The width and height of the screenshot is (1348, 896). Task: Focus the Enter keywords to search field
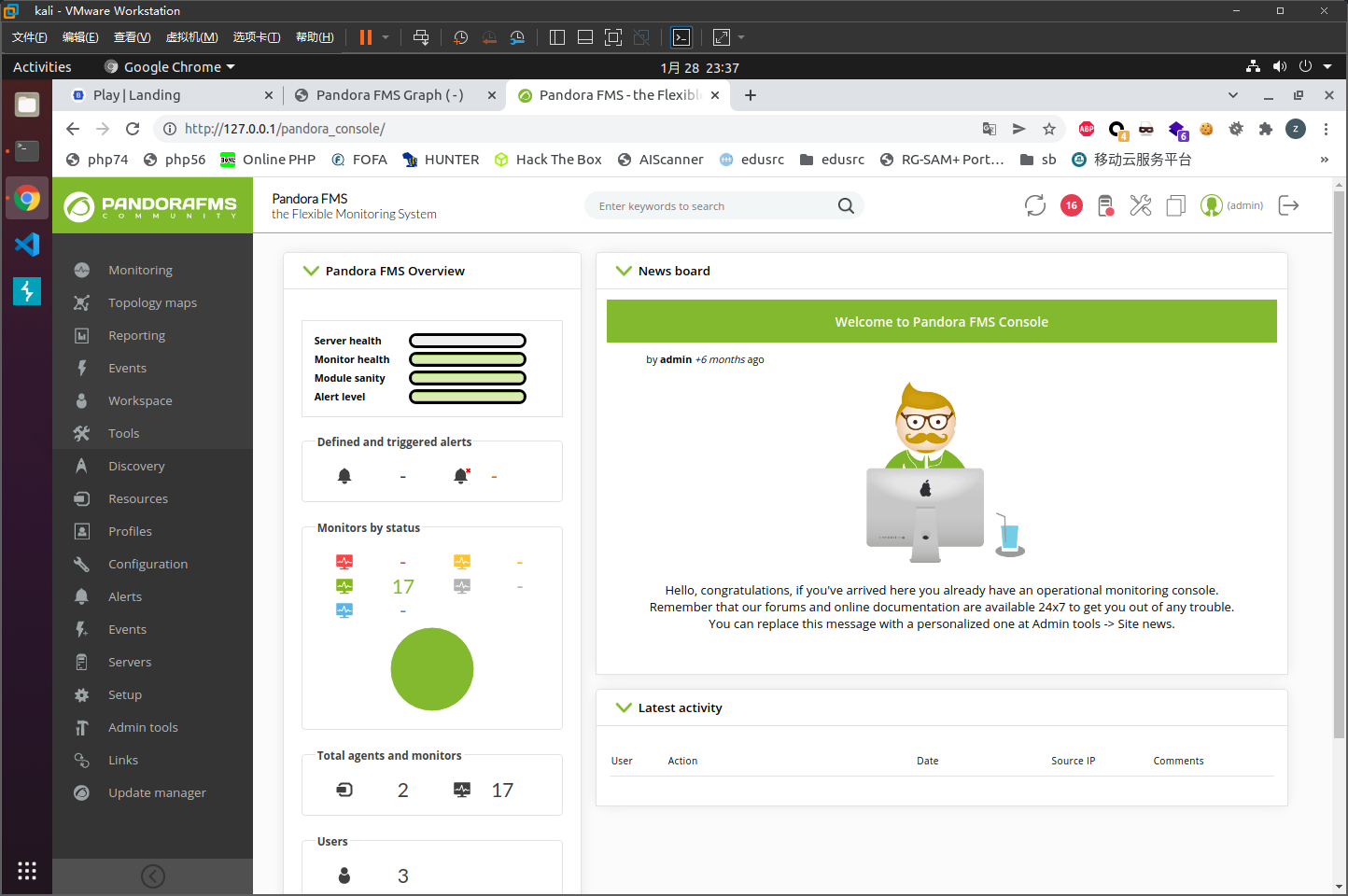(x=714, y=206)
